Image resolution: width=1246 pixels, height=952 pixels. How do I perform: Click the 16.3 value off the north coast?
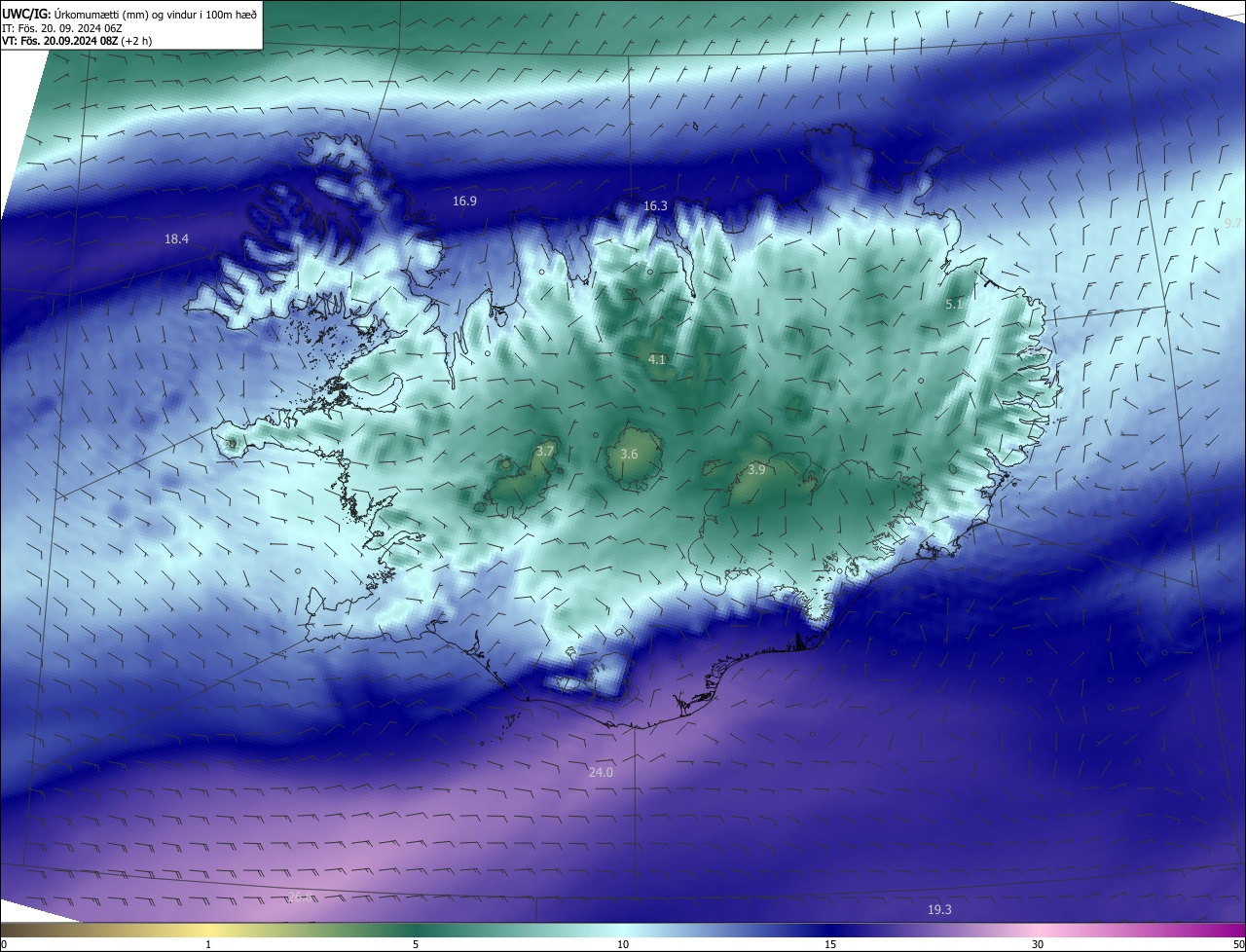pos(655,206)
